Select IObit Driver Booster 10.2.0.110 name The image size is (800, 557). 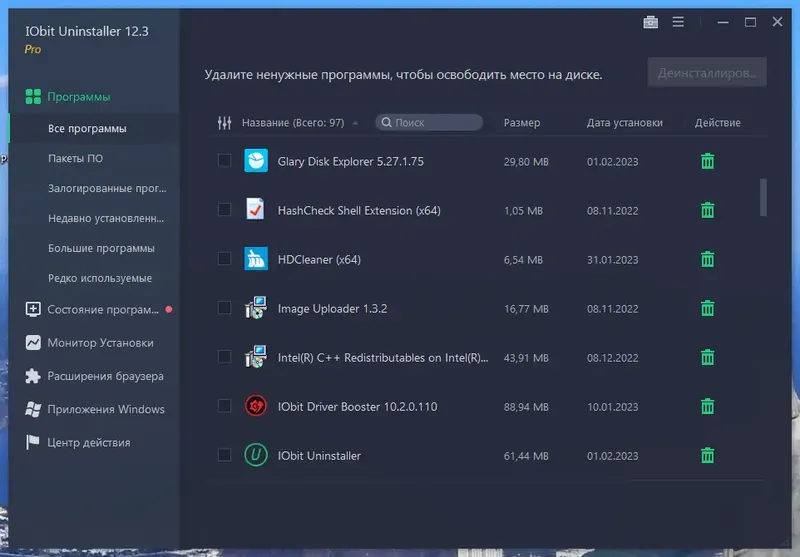tap(357, 407)
